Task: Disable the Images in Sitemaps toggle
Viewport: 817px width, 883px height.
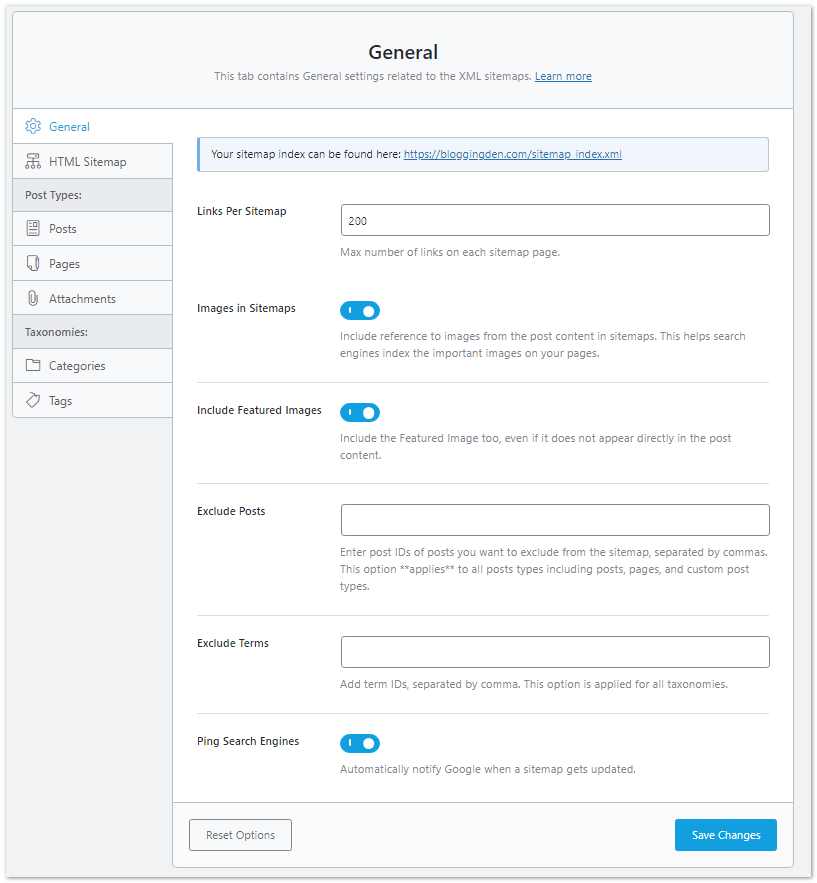Action: click(360, 310)
